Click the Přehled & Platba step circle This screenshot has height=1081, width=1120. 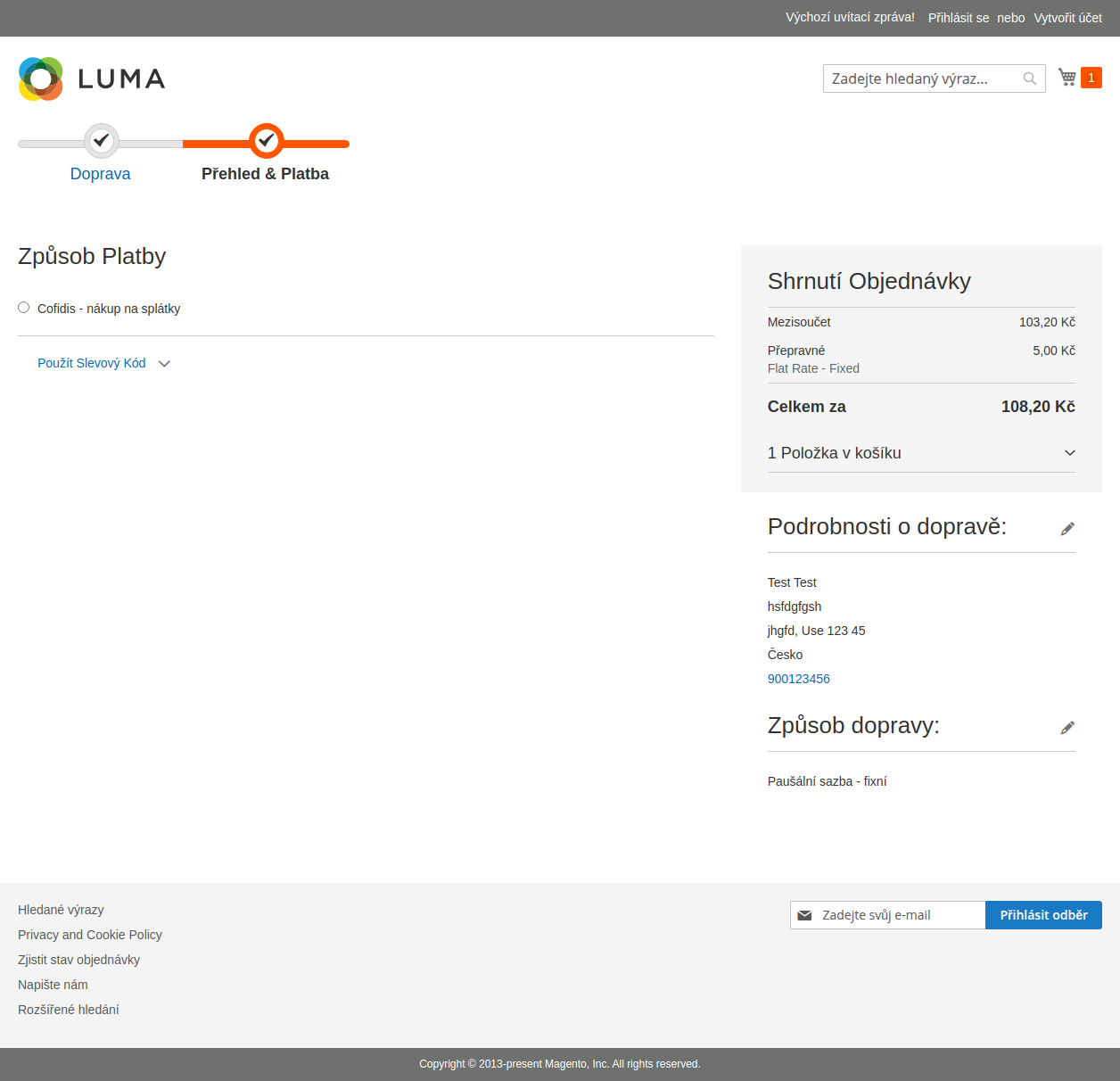click(x=266, y=140)
